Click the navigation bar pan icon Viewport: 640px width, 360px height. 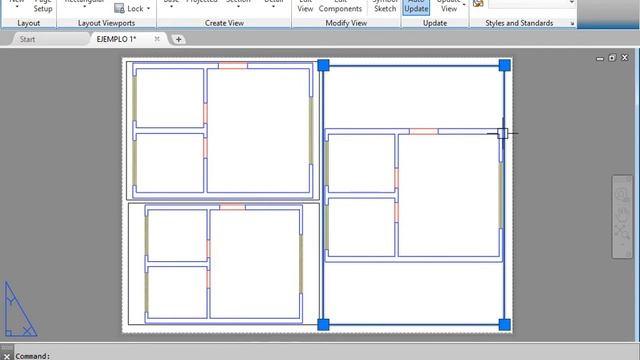(x=622, y=213)
